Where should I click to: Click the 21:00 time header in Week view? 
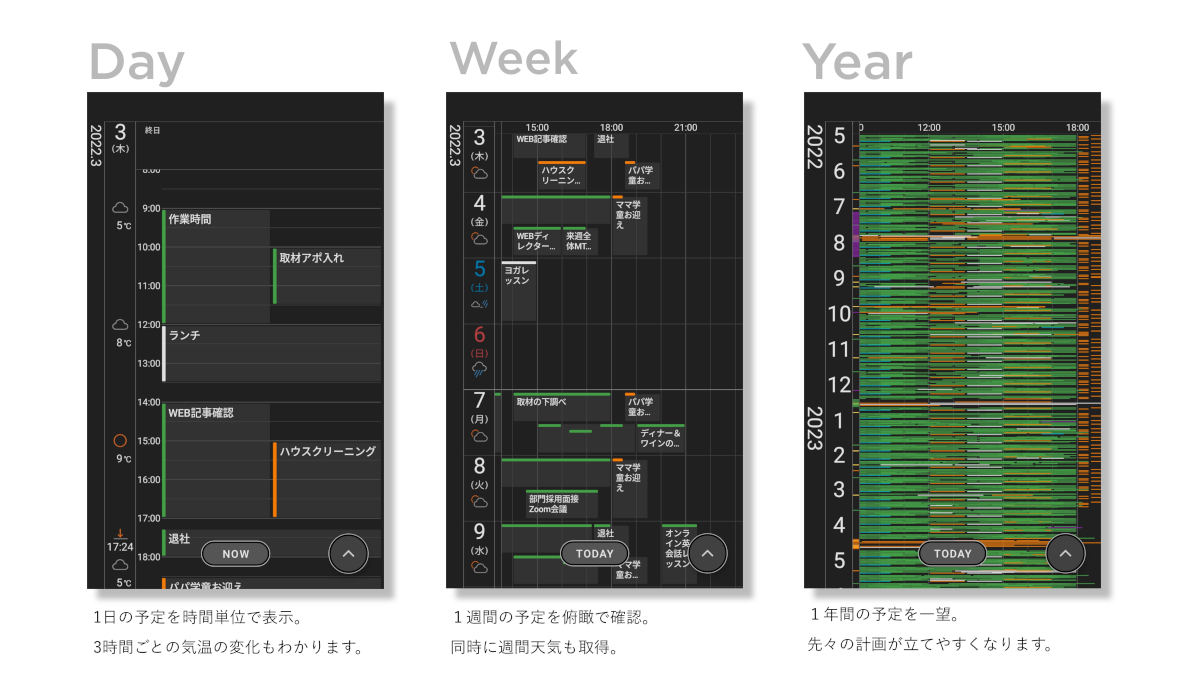[685, 128]
